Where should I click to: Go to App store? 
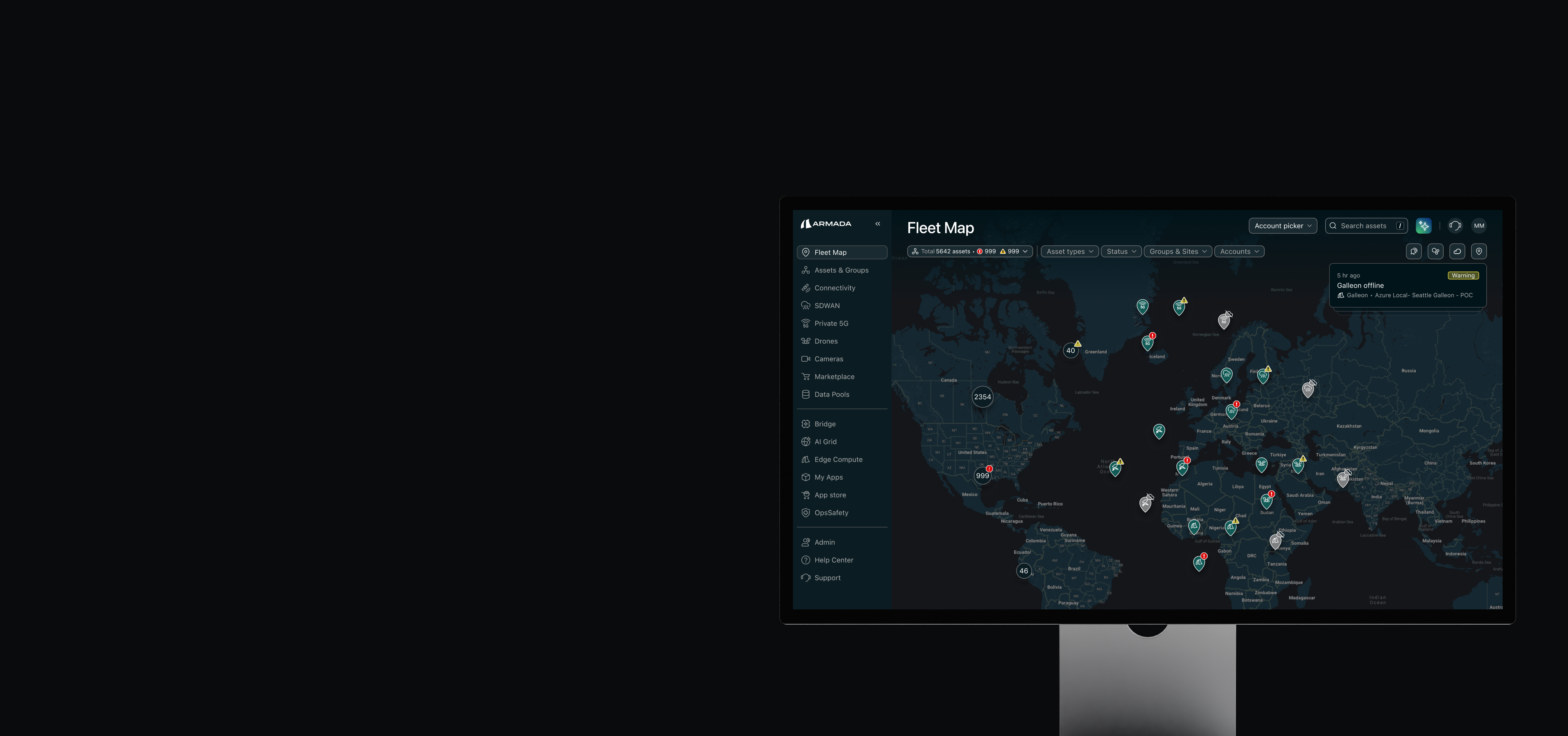tap(842, 495)
